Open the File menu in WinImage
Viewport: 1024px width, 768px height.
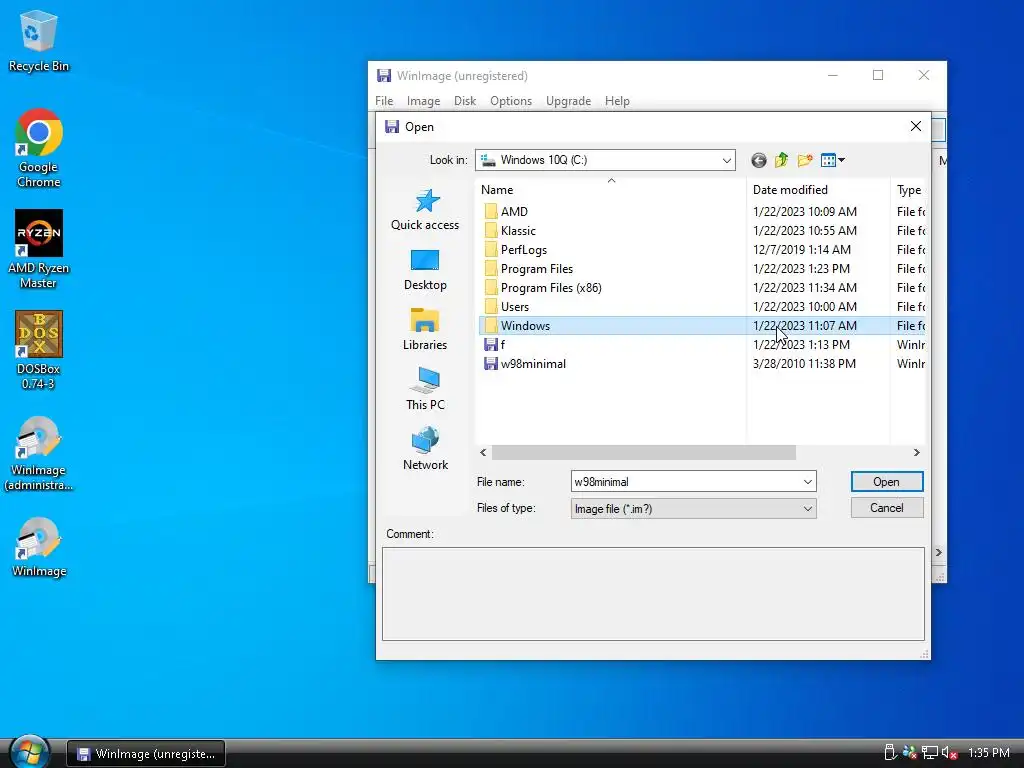click(384, 101)
